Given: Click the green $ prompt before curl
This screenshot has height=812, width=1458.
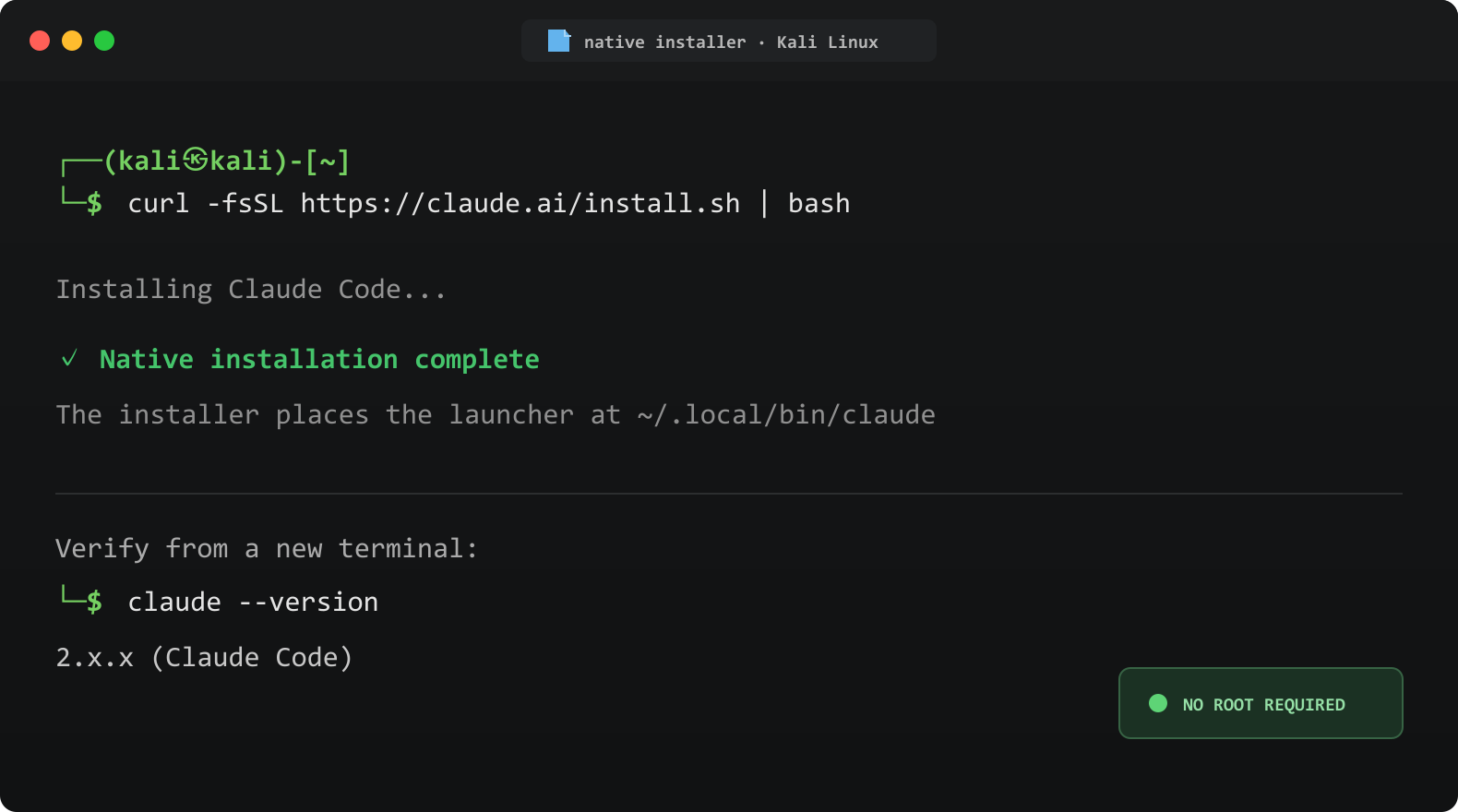Looking at the screenshot, I should (94, 203).
